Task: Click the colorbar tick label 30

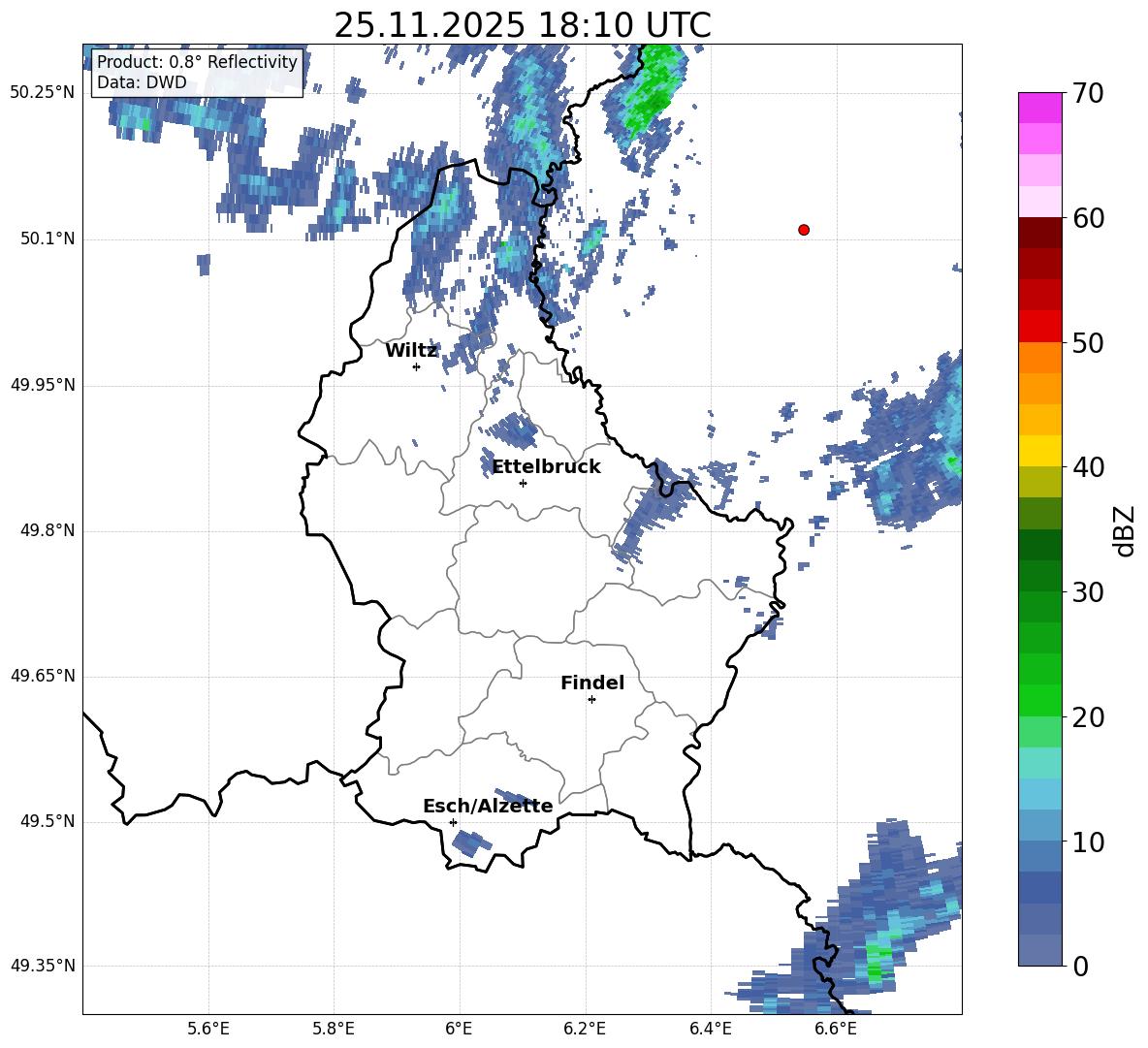Action: click(1088, 592)
